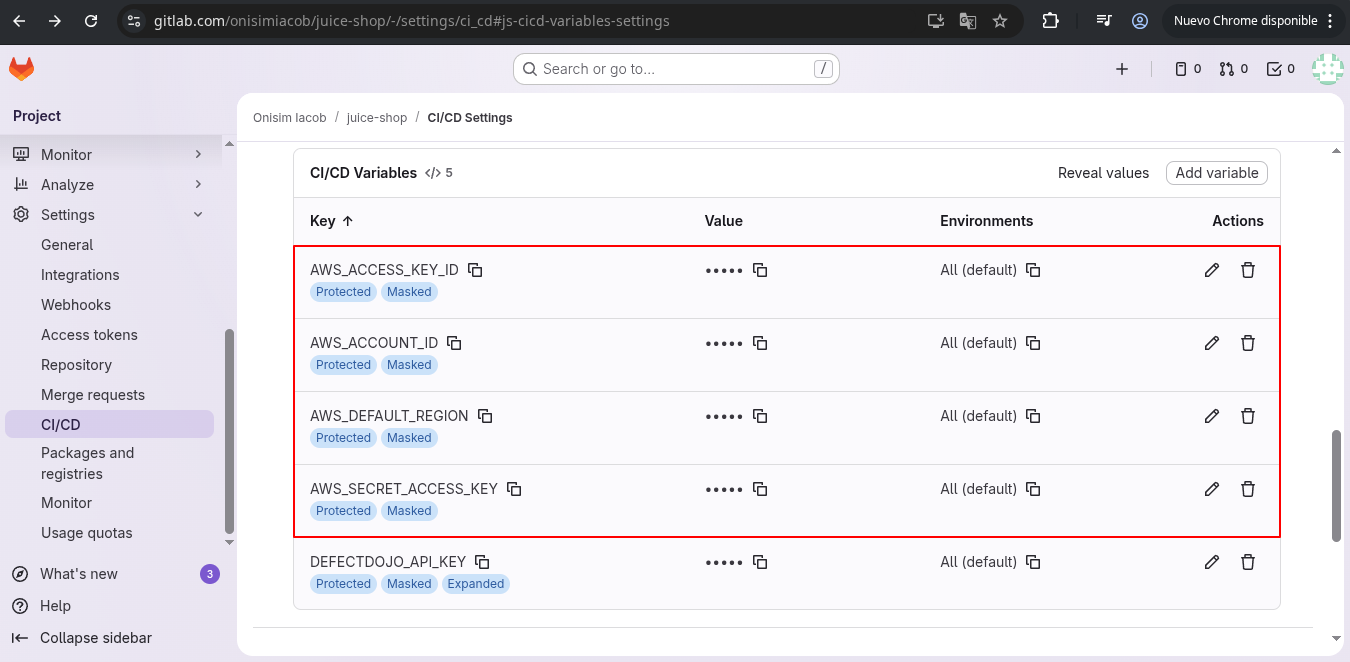1350x662 pixels.
Task: Copy the AWS_ACCOUNT_ID key name
Action: click(454, 343)
